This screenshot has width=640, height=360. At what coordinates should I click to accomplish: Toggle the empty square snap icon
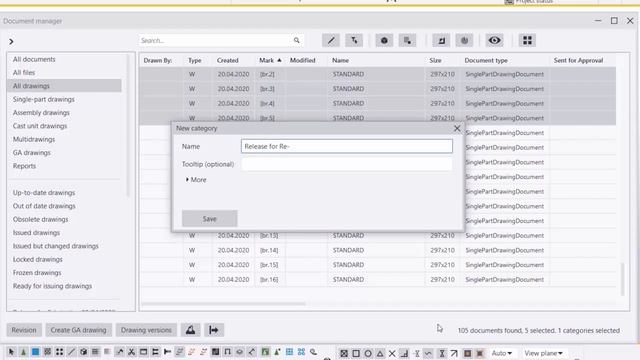tap(356, 353)
